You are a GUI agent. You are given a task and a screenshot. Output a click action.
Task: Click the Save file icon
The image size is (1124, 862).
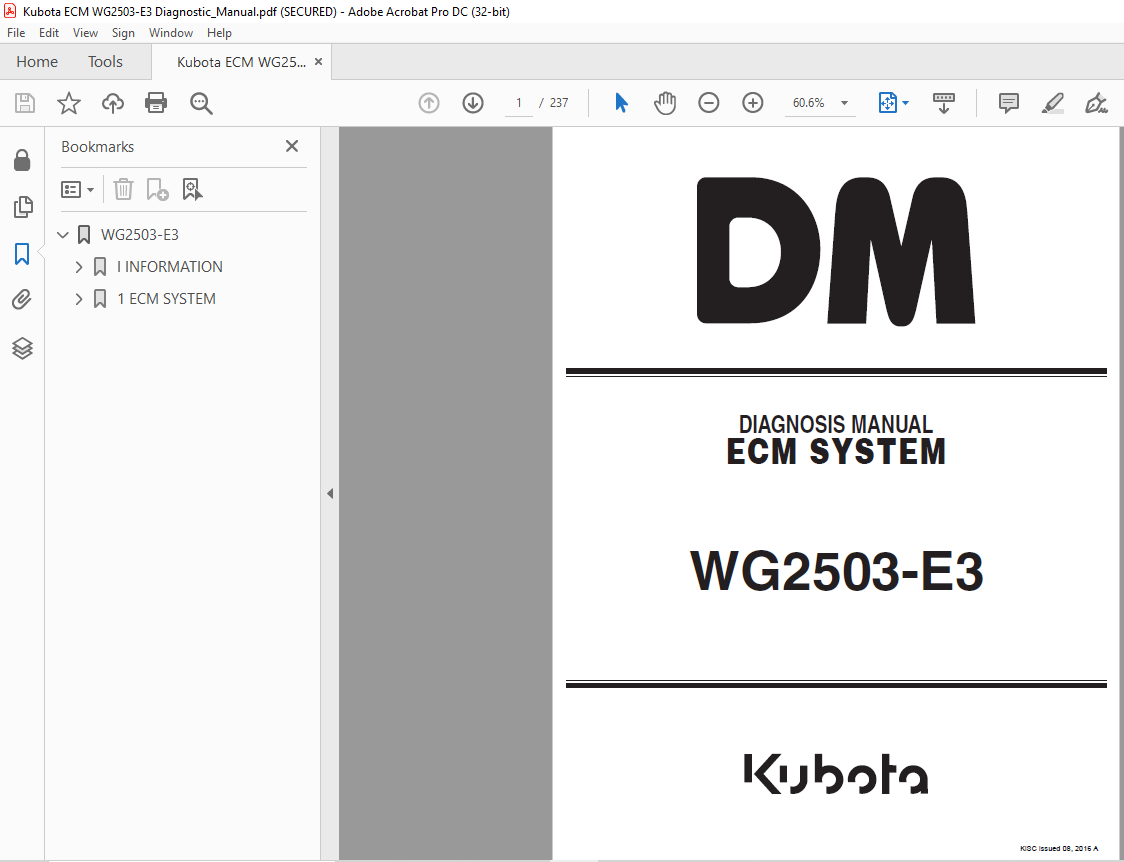pyautogui.click(x=25, y=103)
